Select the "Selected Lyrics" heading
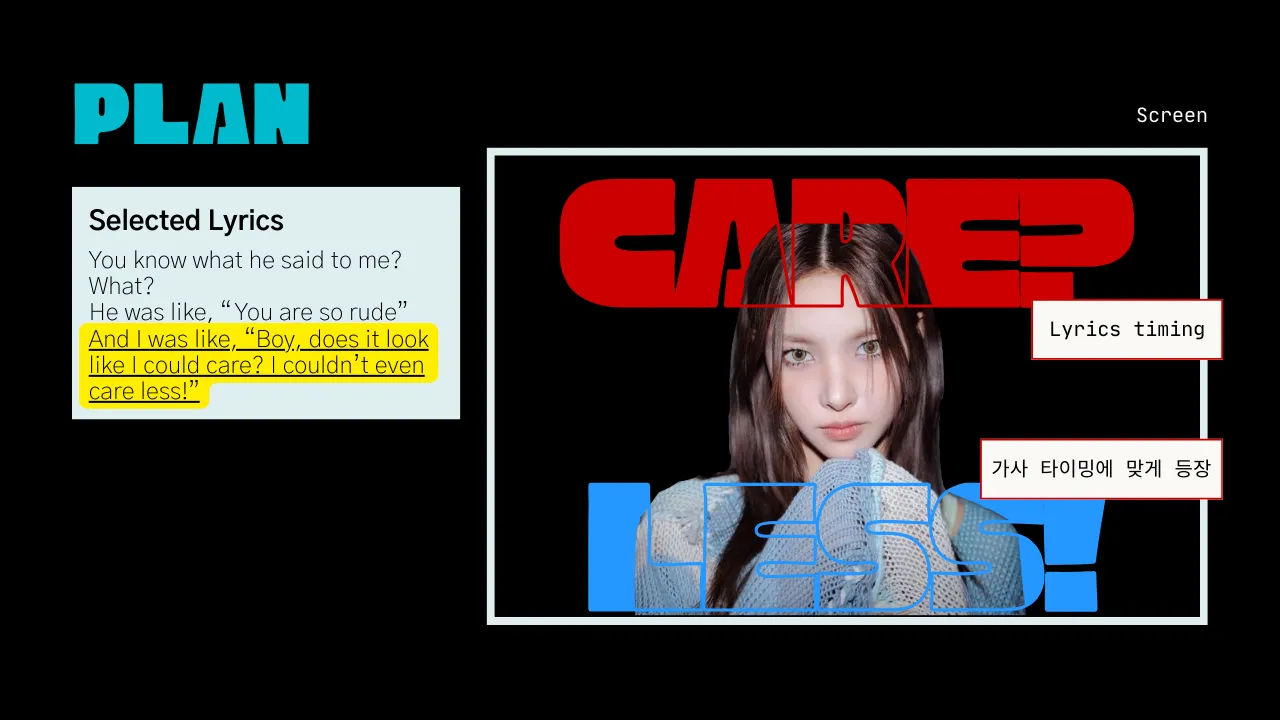1280x720 pixels. tap(186, 221)
